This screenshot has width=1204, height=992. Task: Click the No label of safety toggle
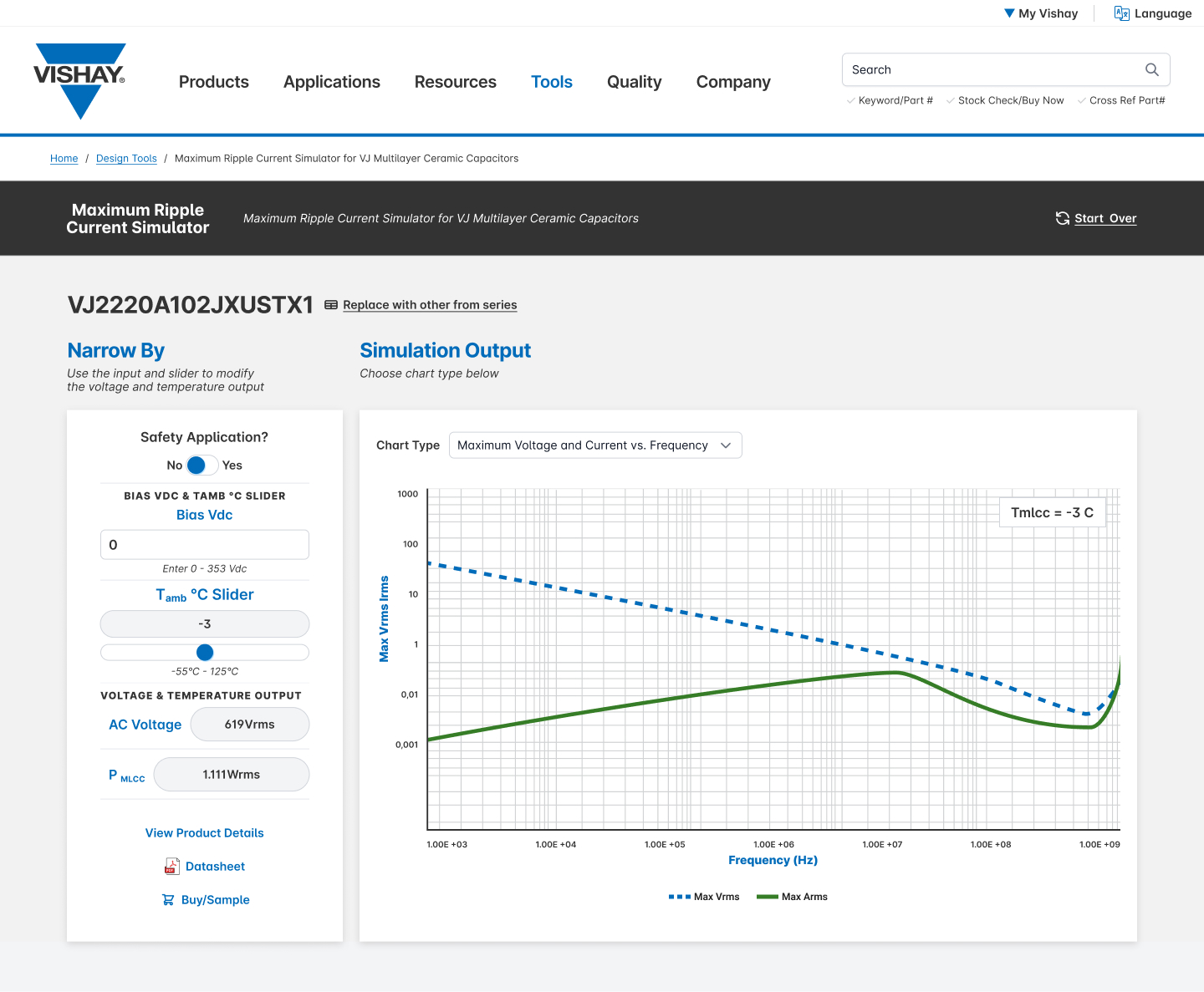point(174,465)
